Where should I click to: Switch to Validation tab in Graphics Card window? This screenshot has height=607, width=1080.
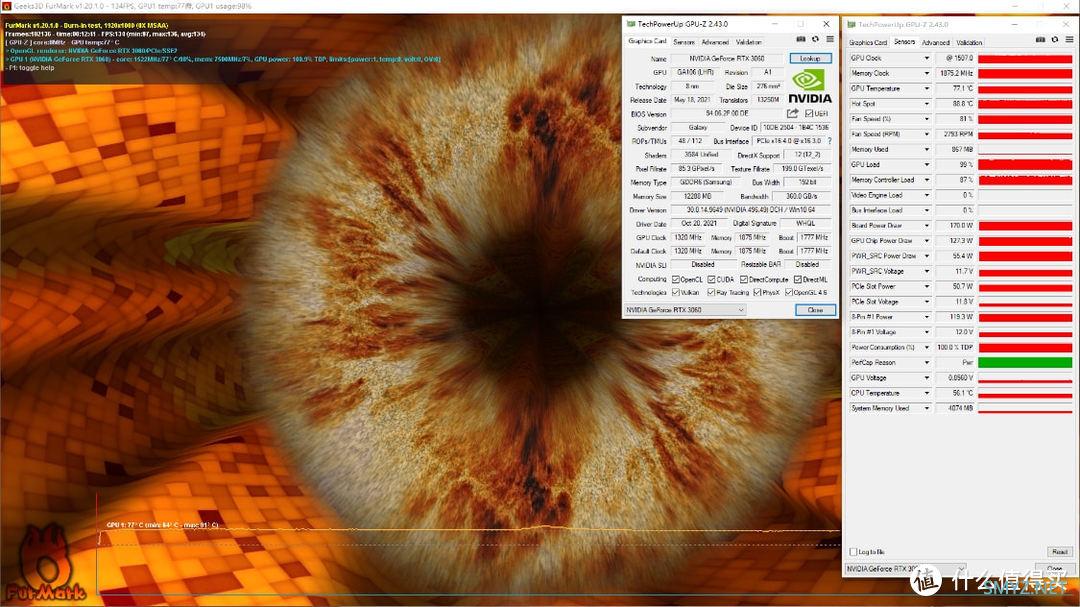pyautogui.click(x=749, y=42)
